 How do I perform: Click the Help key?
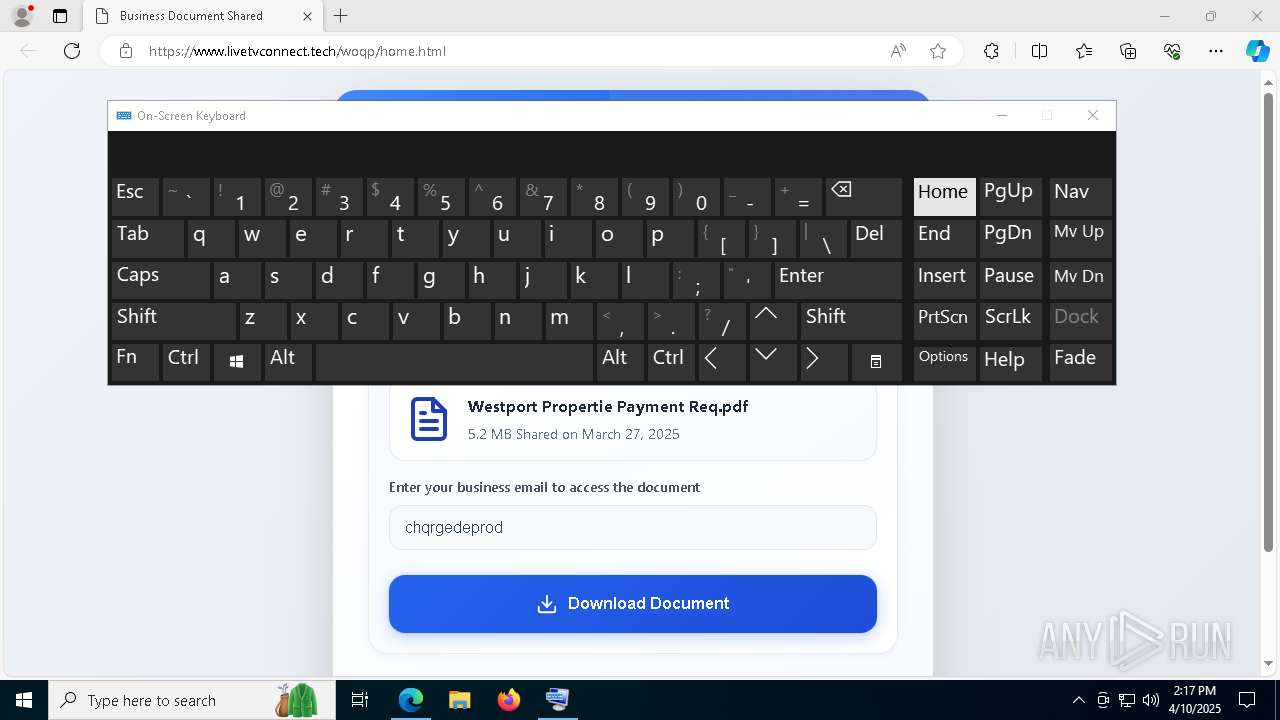[1011, 362]
